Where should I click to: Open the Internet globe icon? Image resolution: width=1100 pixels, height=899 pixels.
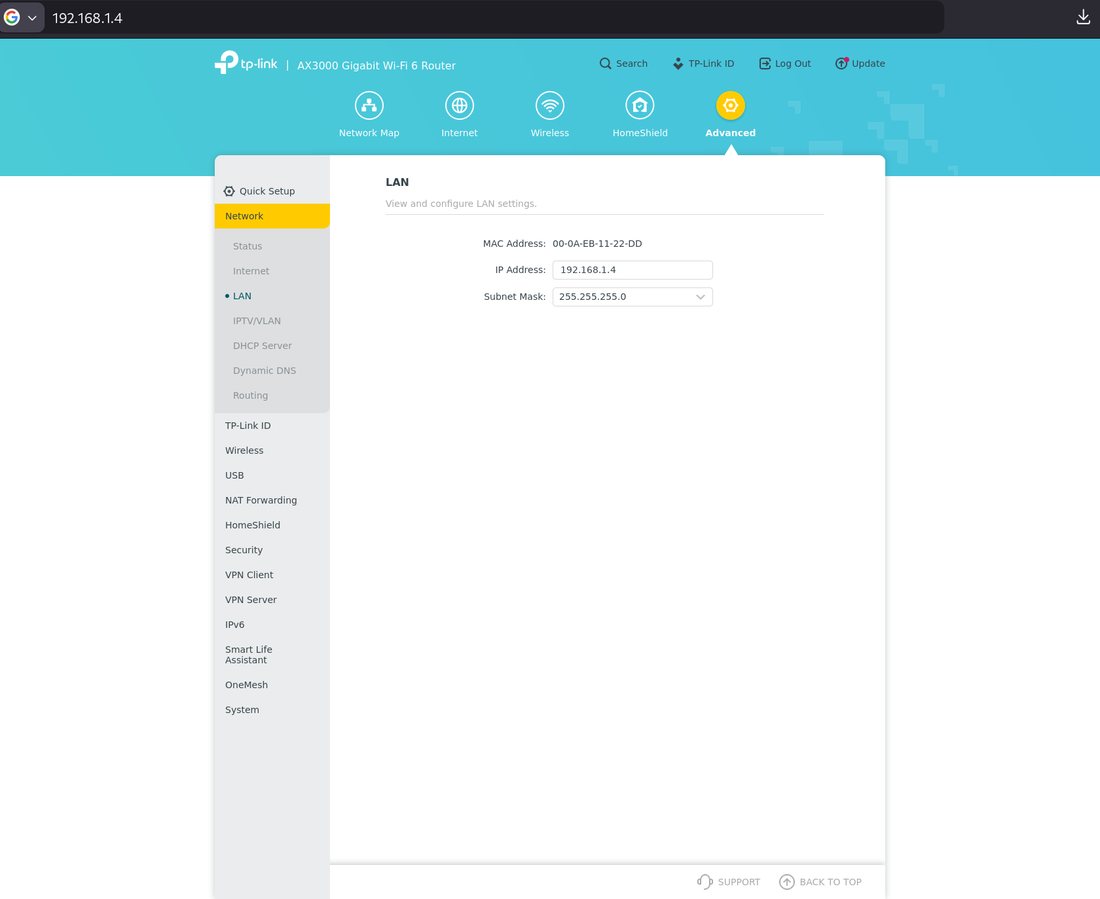pos(460,106)
